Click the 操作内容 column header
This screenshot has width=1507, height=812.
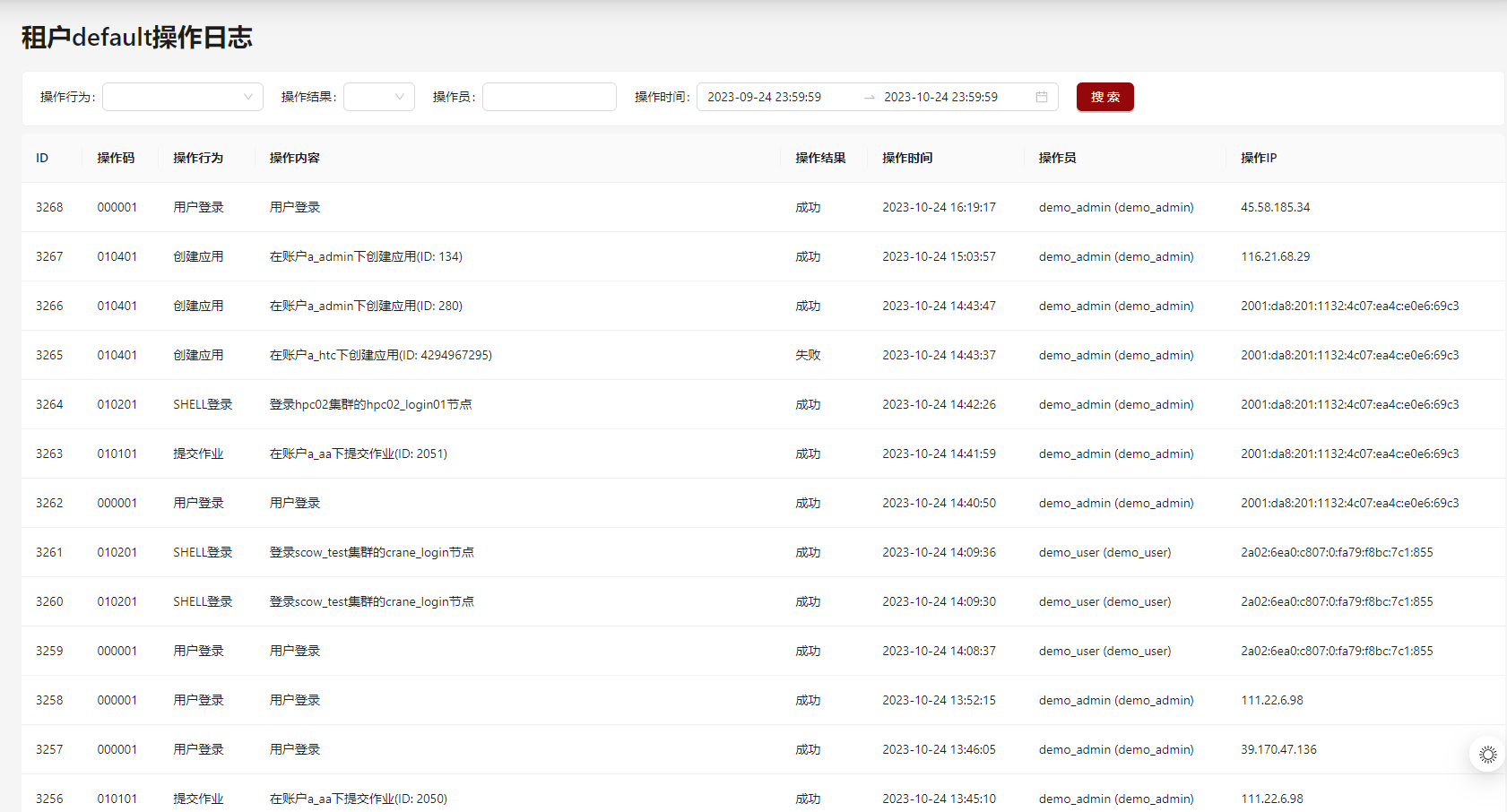[x=294, y=158]
